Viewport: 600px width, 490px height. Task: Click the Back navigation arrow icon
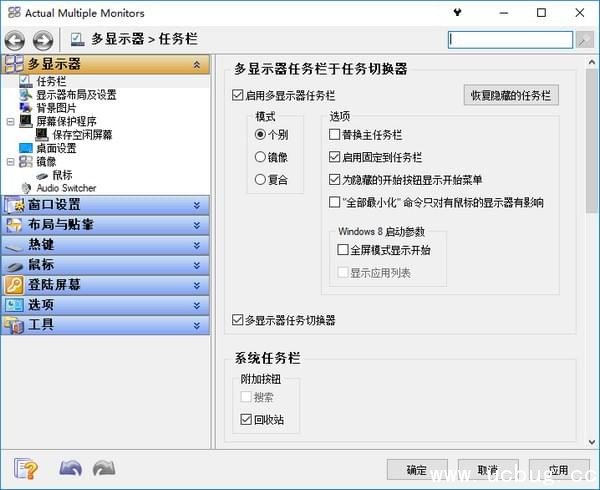point(15,40)
